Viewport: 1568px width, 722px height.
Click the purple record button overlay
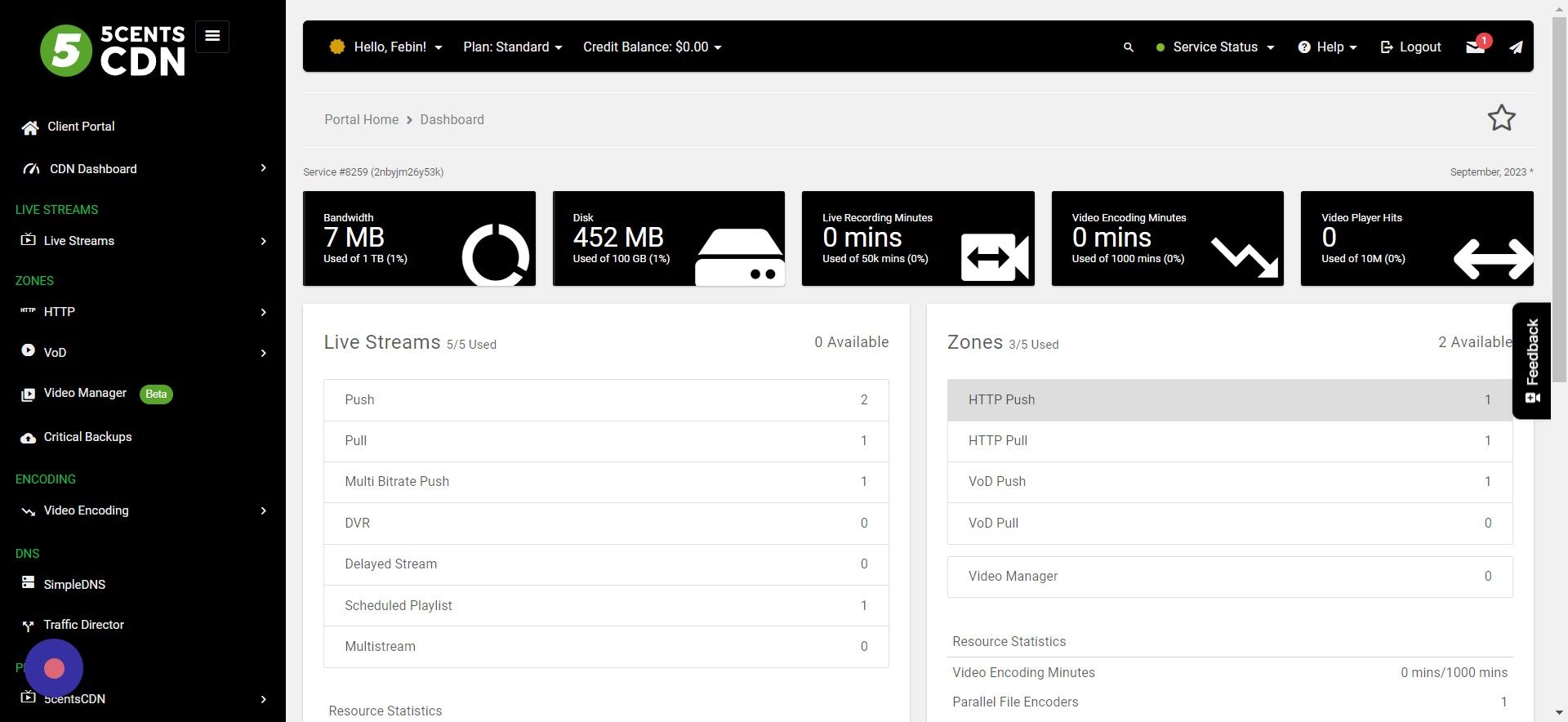click(54, 668)
